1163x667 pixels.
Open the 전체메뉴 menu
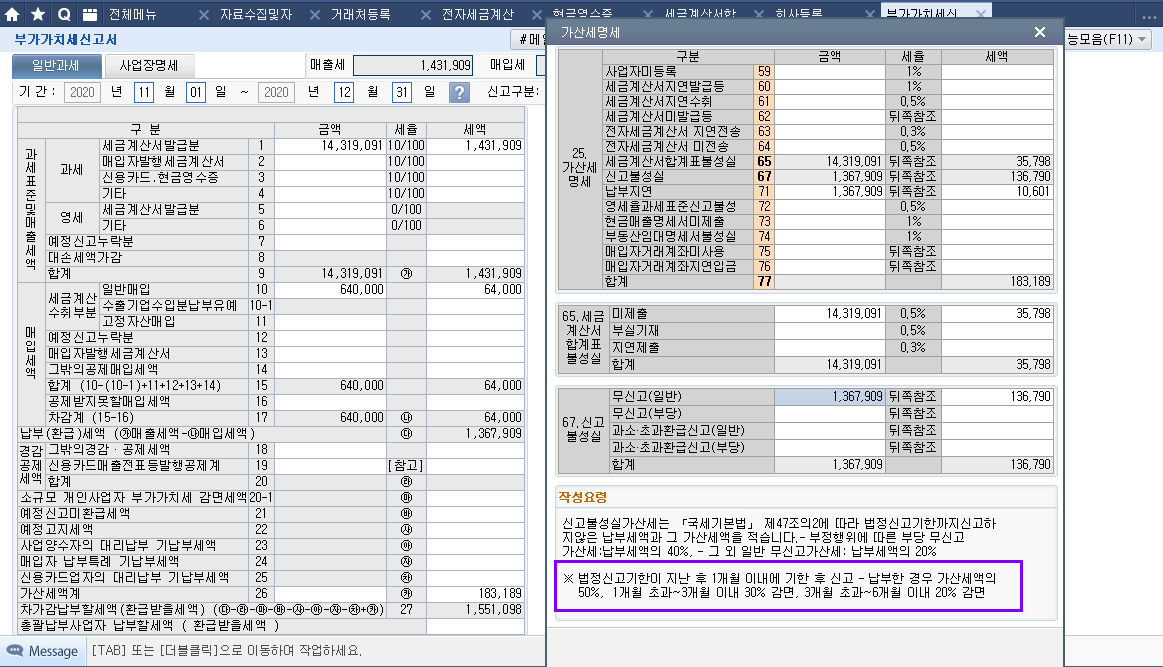pos(133,14)
